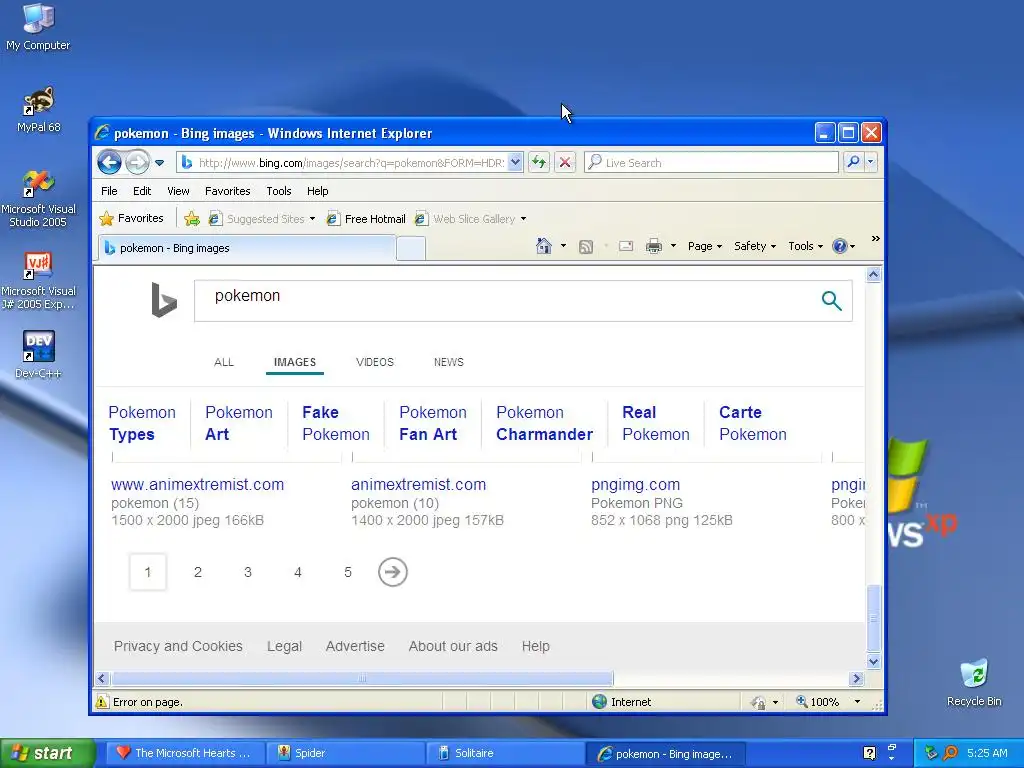Open address bar URL history dropdown
This screenshot has height=768, width=1024.
[515, 162]
